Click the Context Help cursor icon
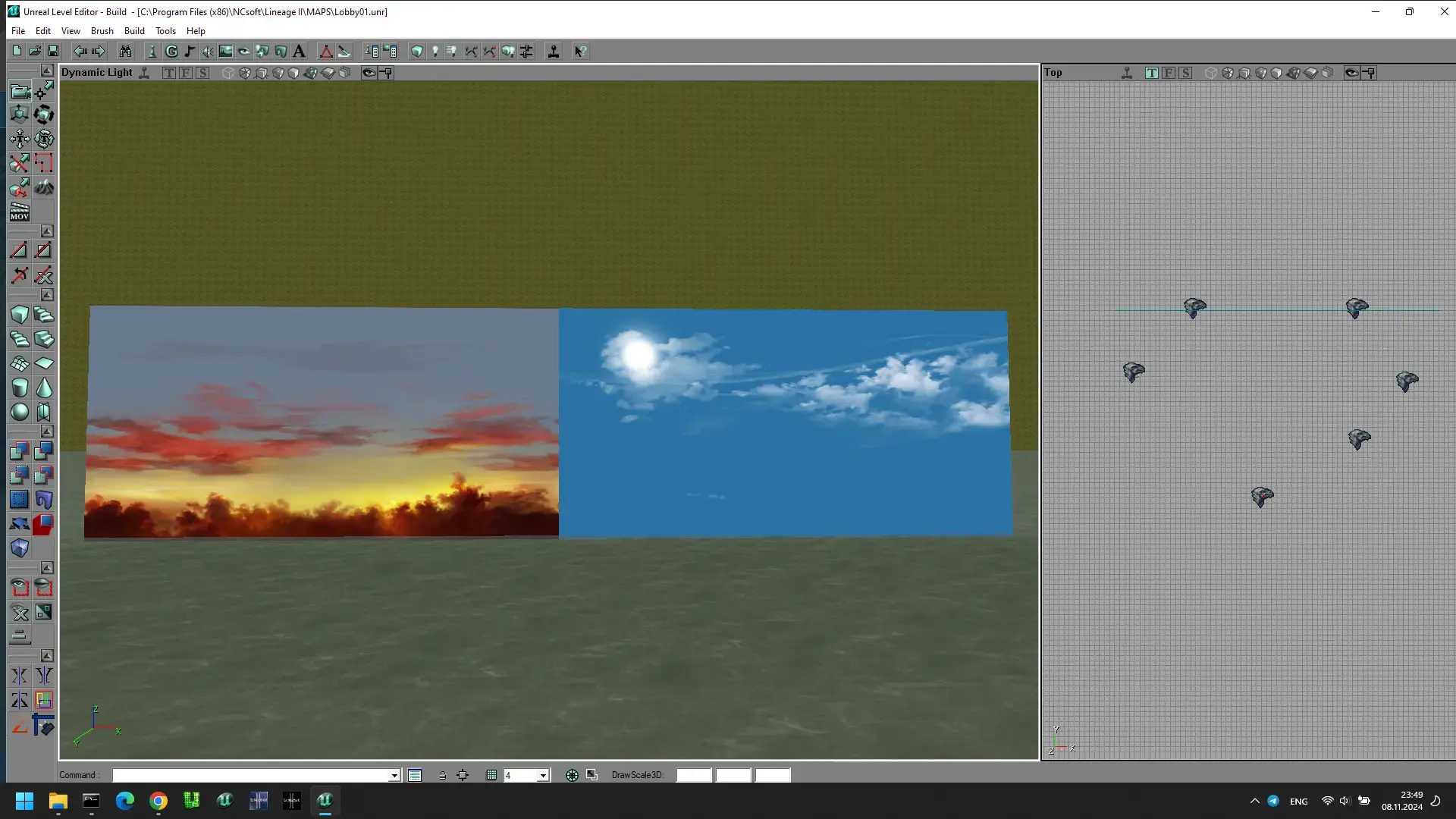Screen dimensions: 1456x819 pyautogui.click(x=580, y=51)
